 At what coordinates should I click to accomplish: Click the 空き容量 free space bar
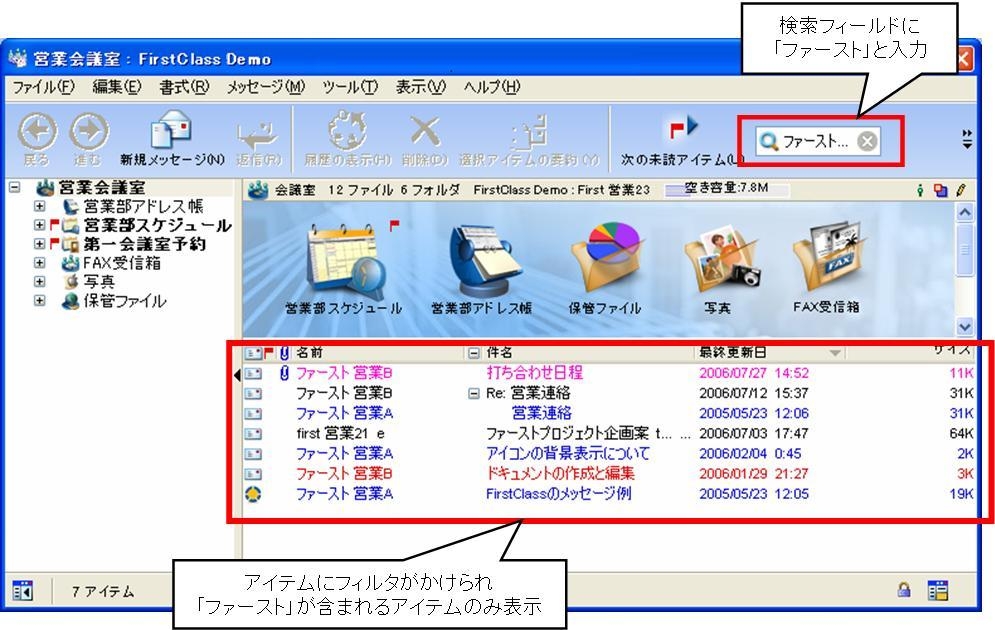(x=727, y=190)
